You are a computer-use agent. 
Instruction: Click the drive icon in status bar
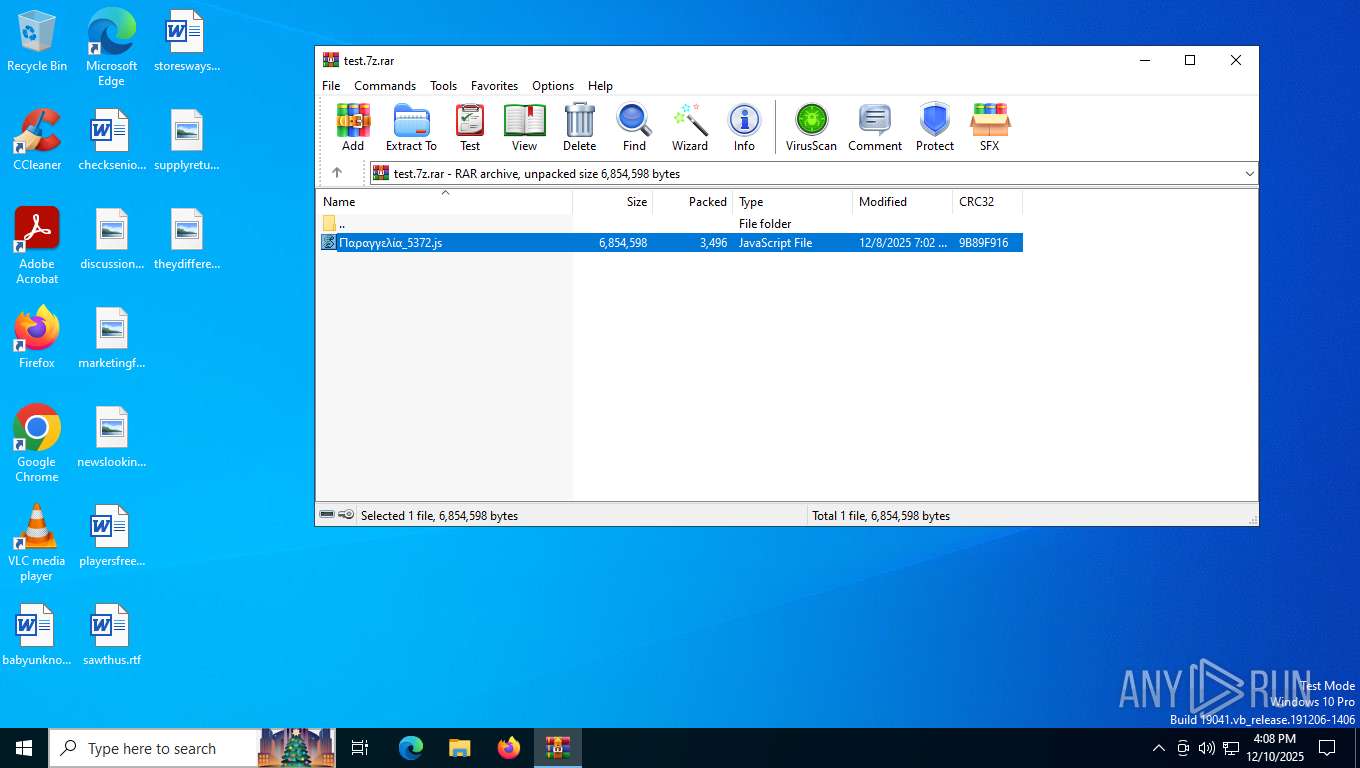coord(327,515)
